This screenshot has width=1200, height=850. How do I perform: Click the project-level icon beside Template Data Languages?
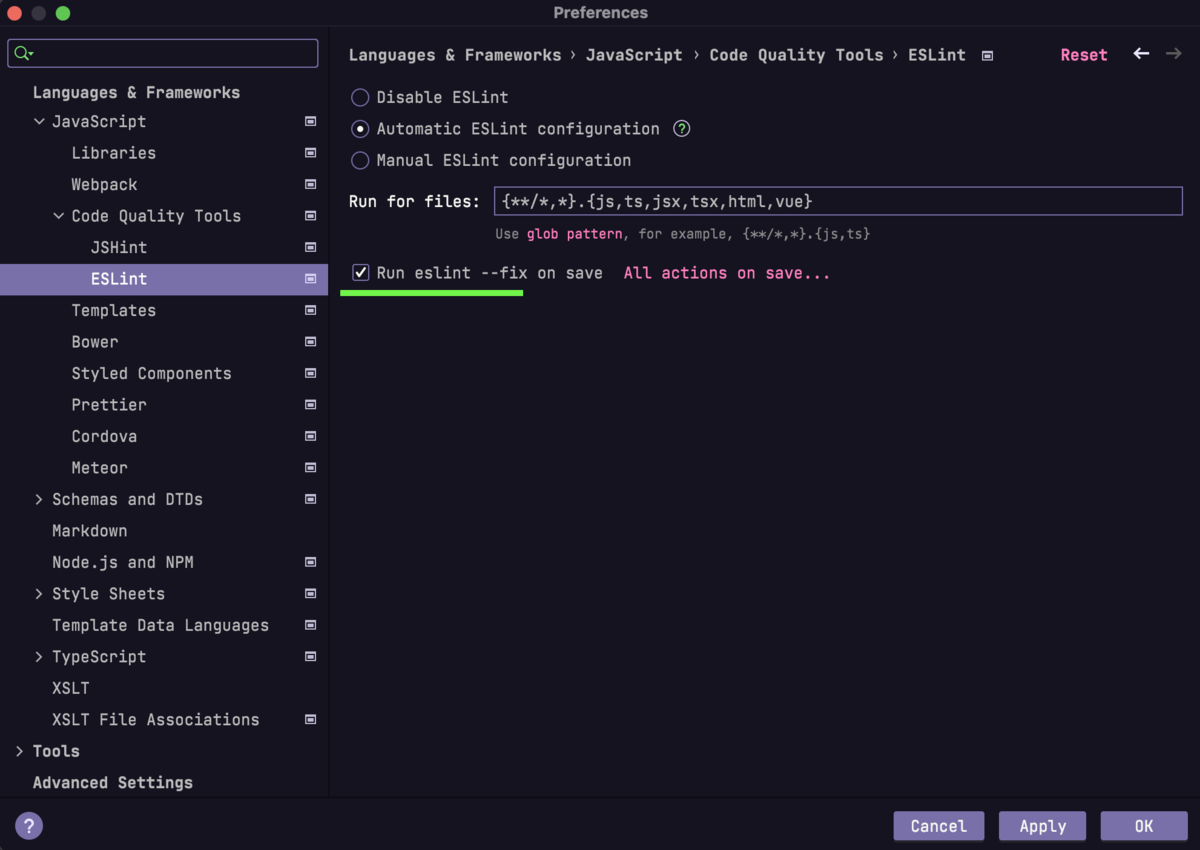[x=311, y=625]
